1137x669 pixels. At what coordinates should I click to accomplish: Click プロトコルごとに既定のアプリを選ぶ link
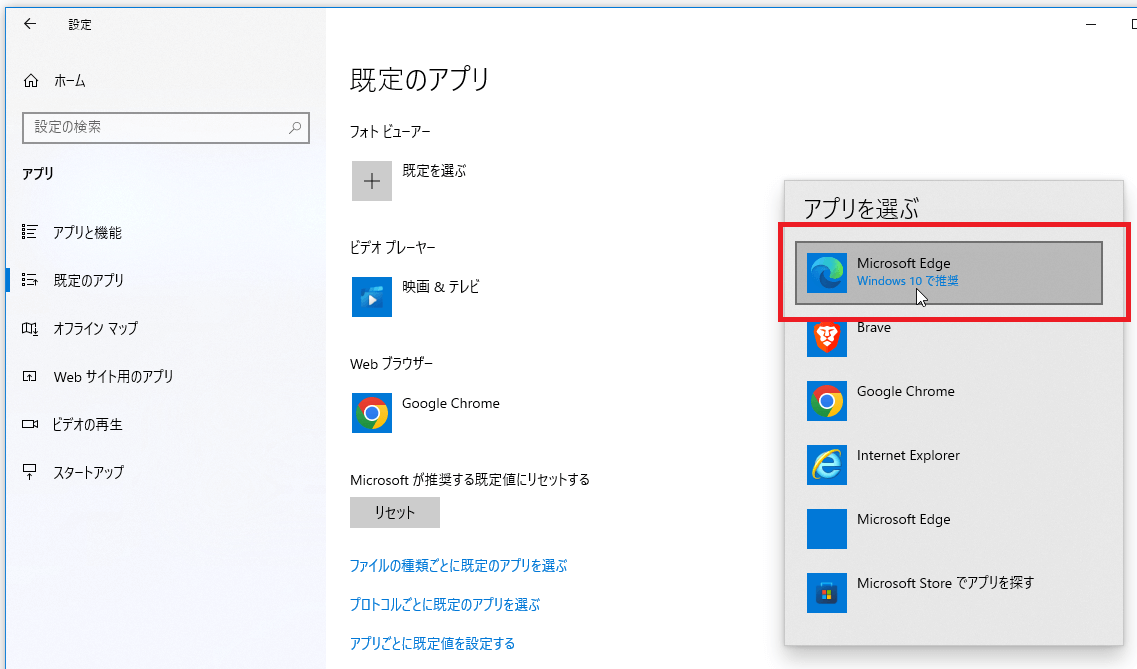444,605
